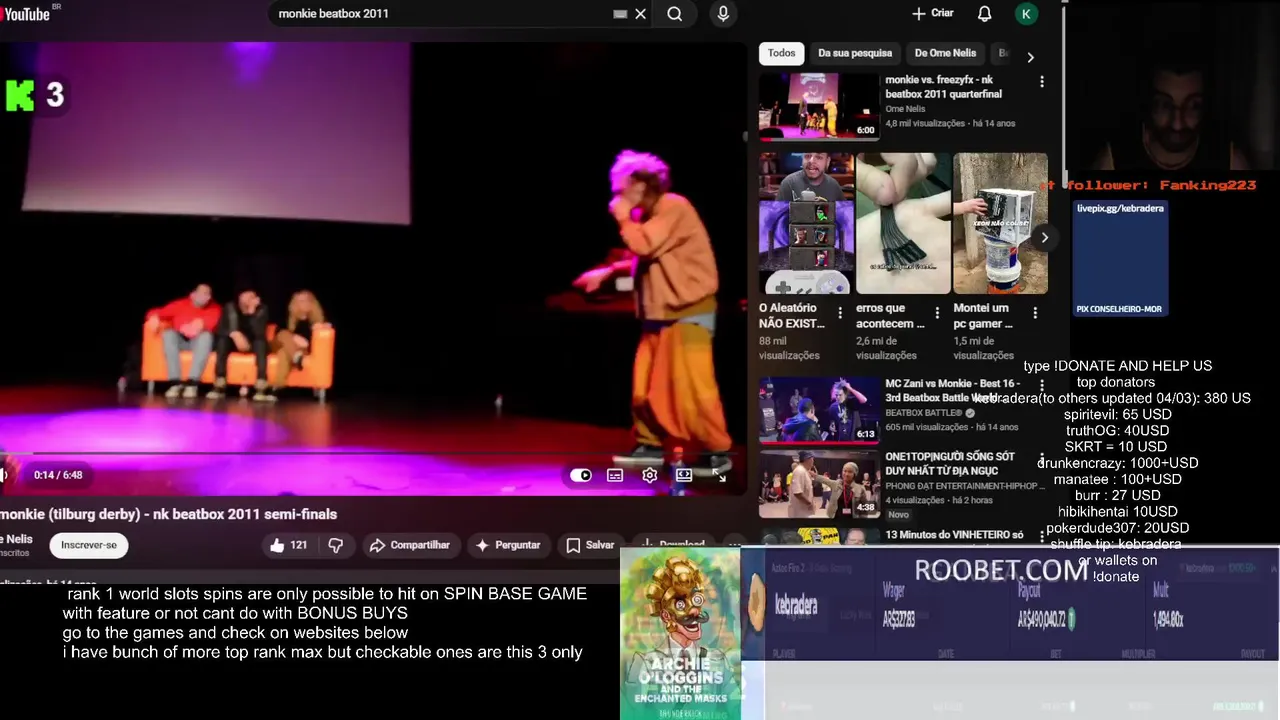
Task: Open options for the 'erros que acontecem' short
Action: click(937, 313)
